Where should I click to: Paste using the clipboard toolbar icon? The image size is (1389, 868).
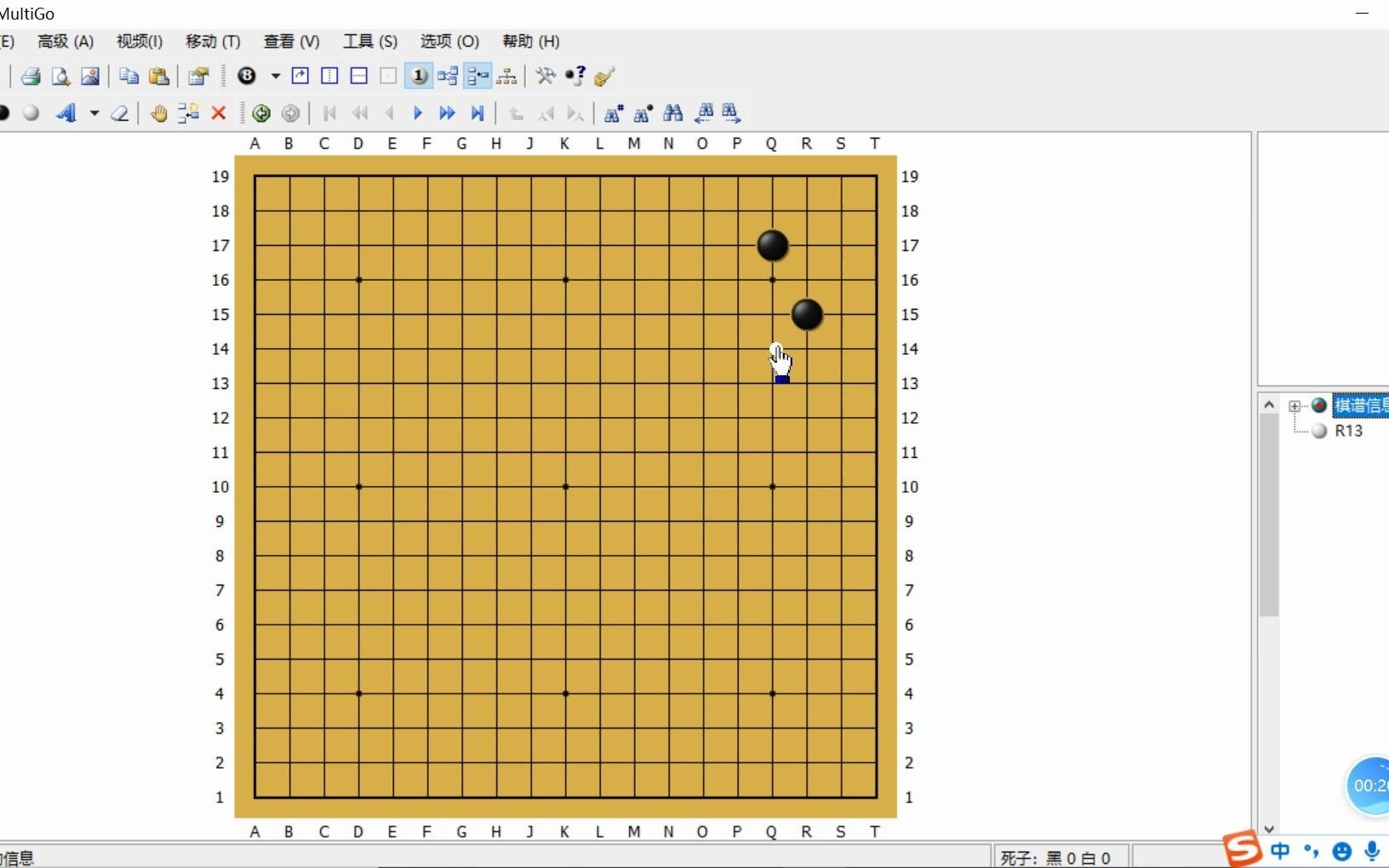point(158,77)
